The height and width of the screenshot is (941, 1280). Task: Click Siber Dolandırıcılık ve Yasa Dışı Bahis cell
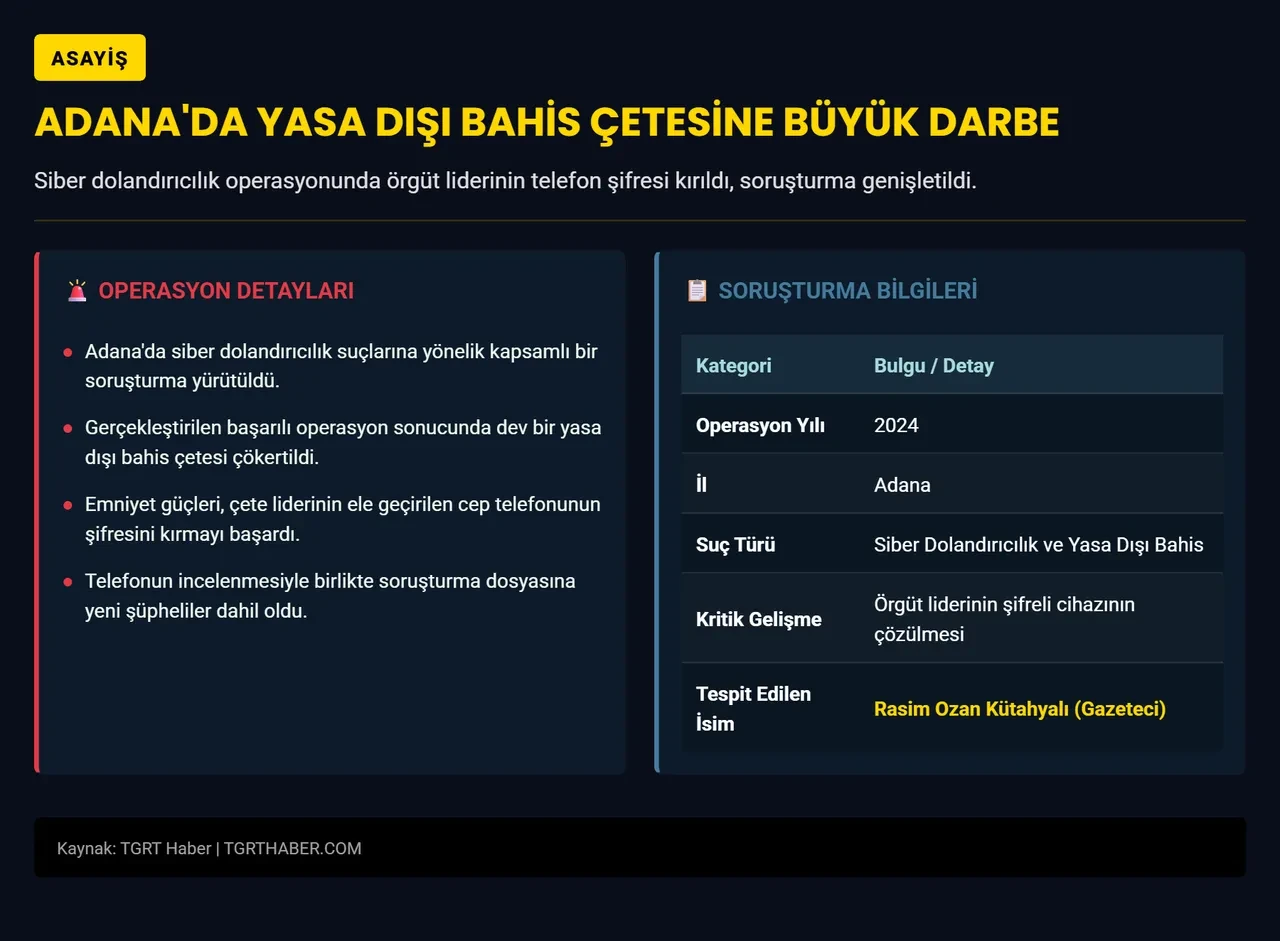point(1039,545)
